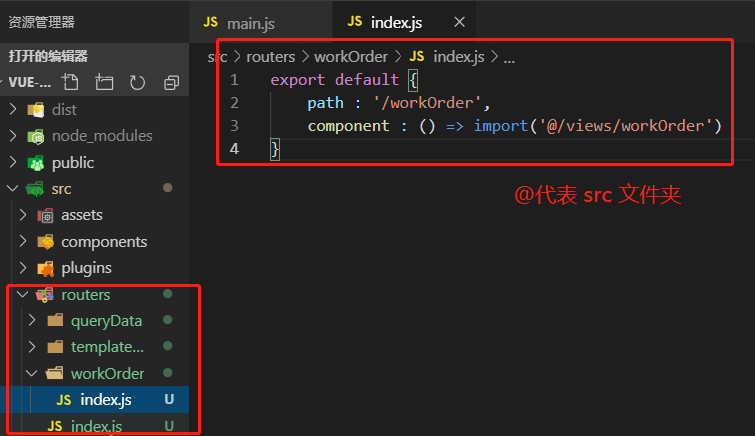Screen dimensions: 755x436
Task: Collapse the workOrder folder chevron
Action: coord(32,373)
